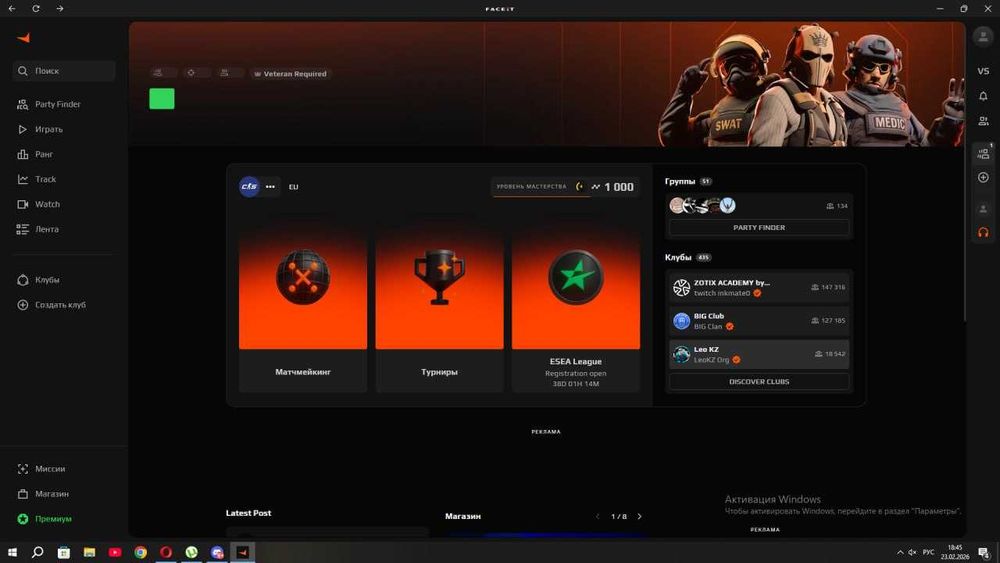The image size is (1000, 563).
Task: Click the Группы heading
Action: point(680,181)
